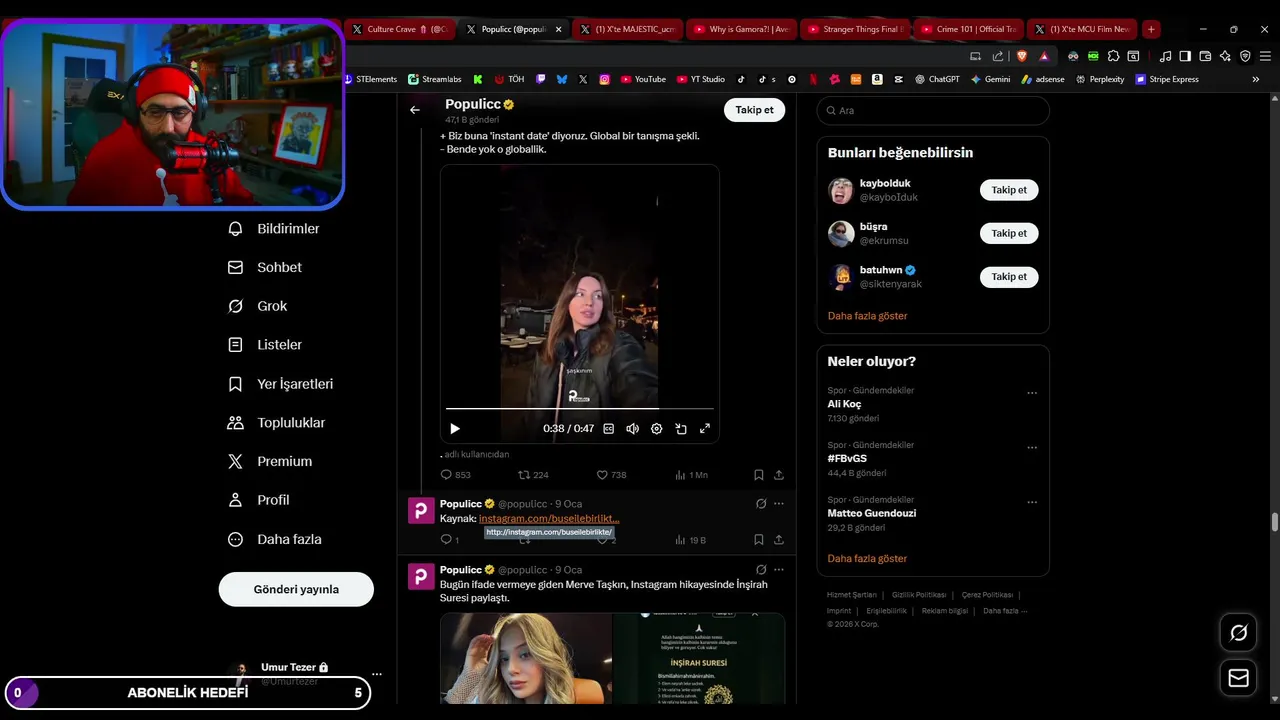
Task: Open the ChatGPT bookmark
Action: [x=938, y=79]
